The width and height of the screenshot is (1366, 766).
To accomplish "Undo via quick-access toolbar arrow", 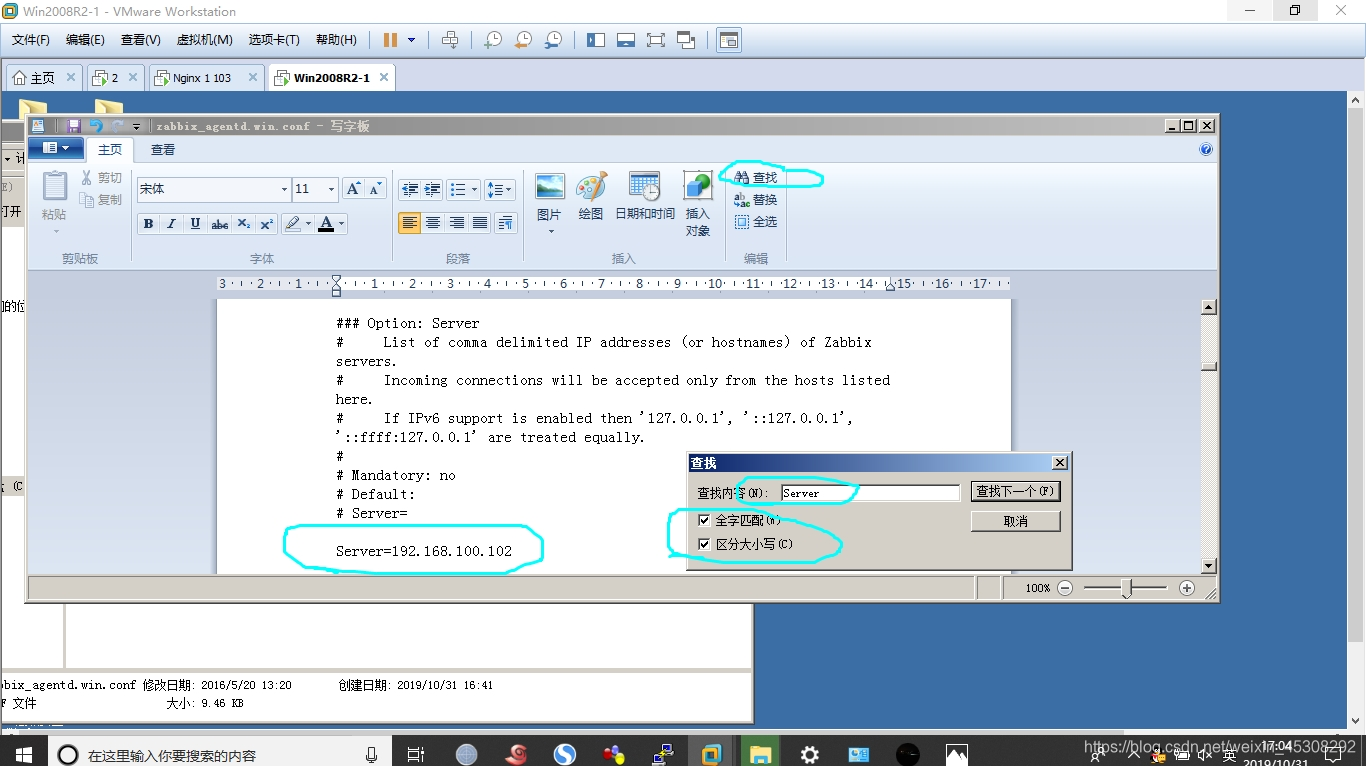I will coord(96,126).
